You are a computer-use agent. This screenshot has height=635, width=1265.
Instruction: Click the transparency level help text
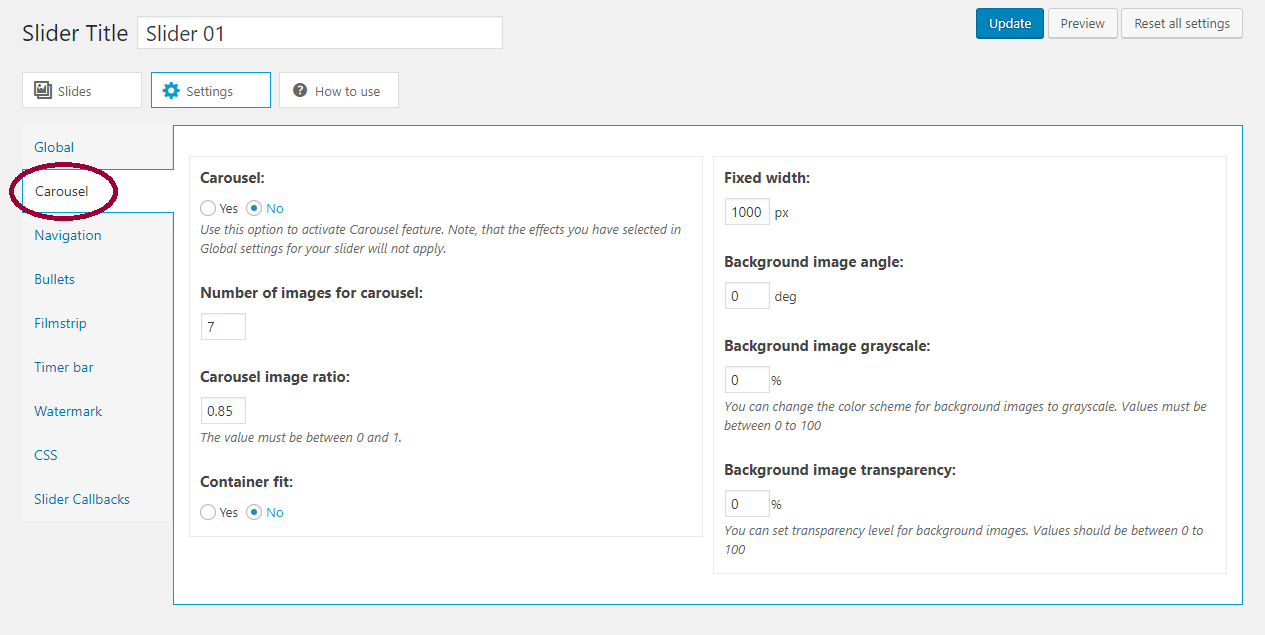tap(964, 540)
